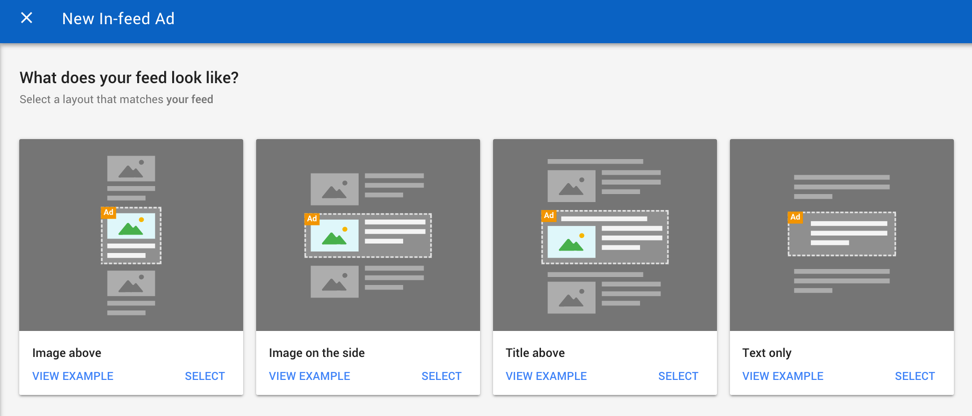Click the orange Ad badge in Image above preview

(108, 213)
